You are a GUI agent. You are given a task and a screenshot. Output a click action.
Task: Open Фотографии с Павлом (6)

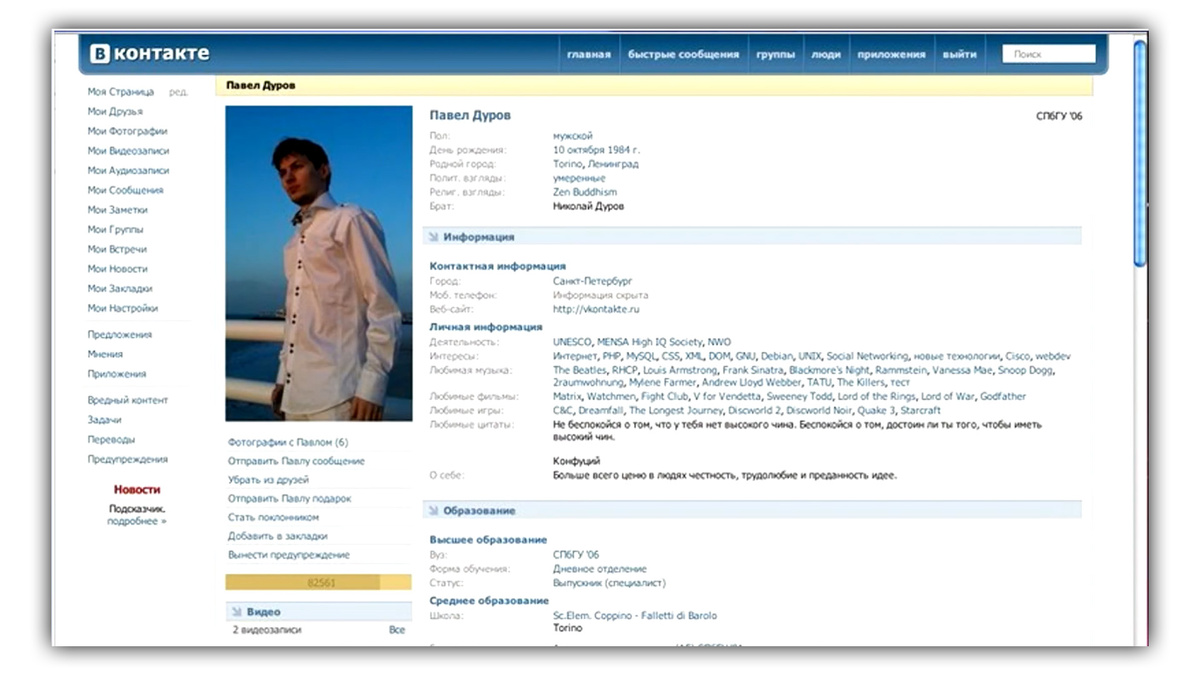(x=288, y=442)
